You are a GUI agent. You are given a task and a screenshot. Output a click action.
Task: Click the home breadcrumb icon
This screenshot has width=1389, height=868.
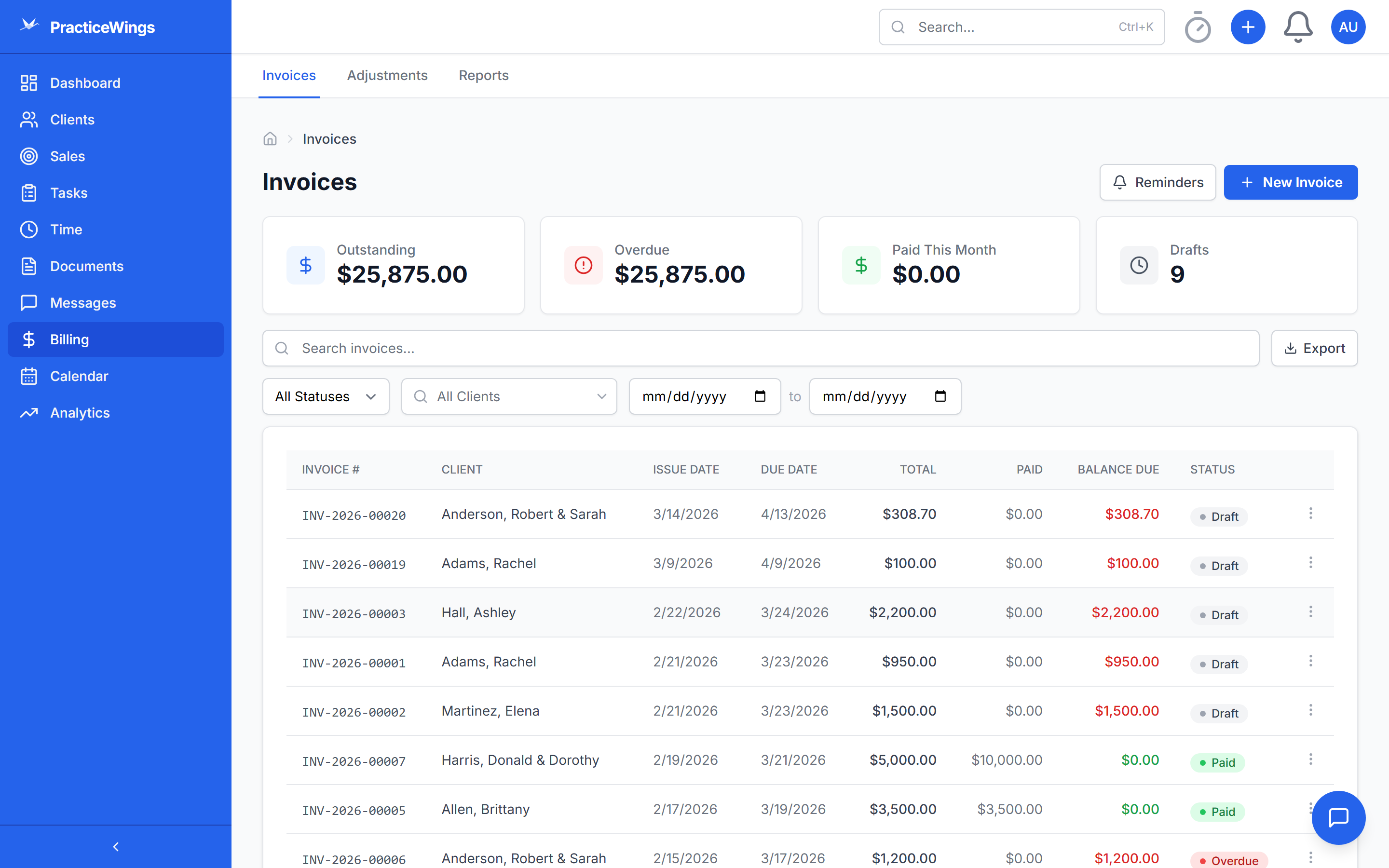pos(270,139)
